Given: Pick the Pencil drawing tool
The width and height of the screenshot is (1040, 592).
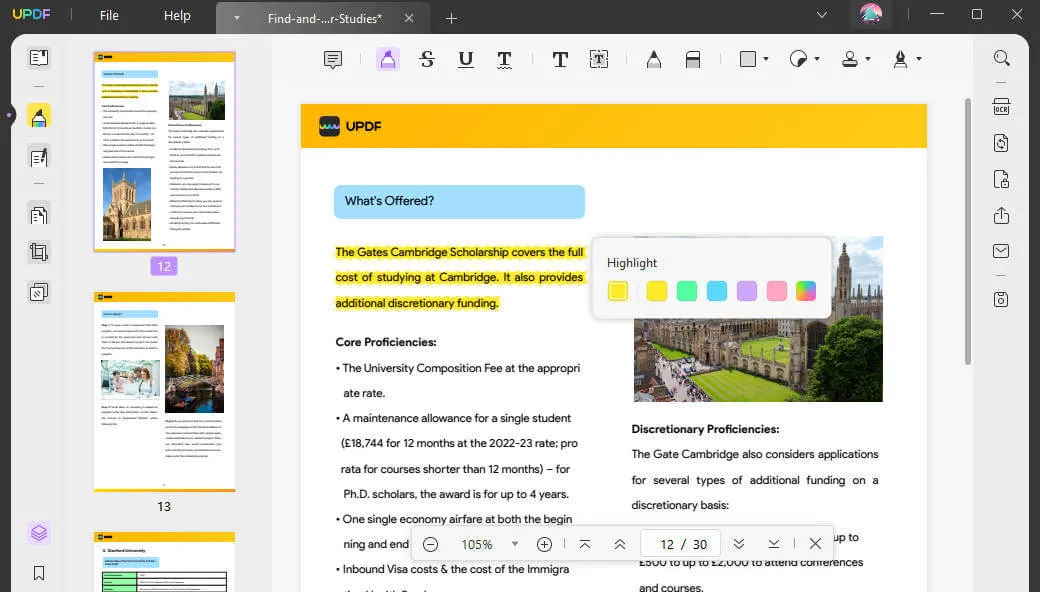Looking at the screenshot, I should [653, 58].
